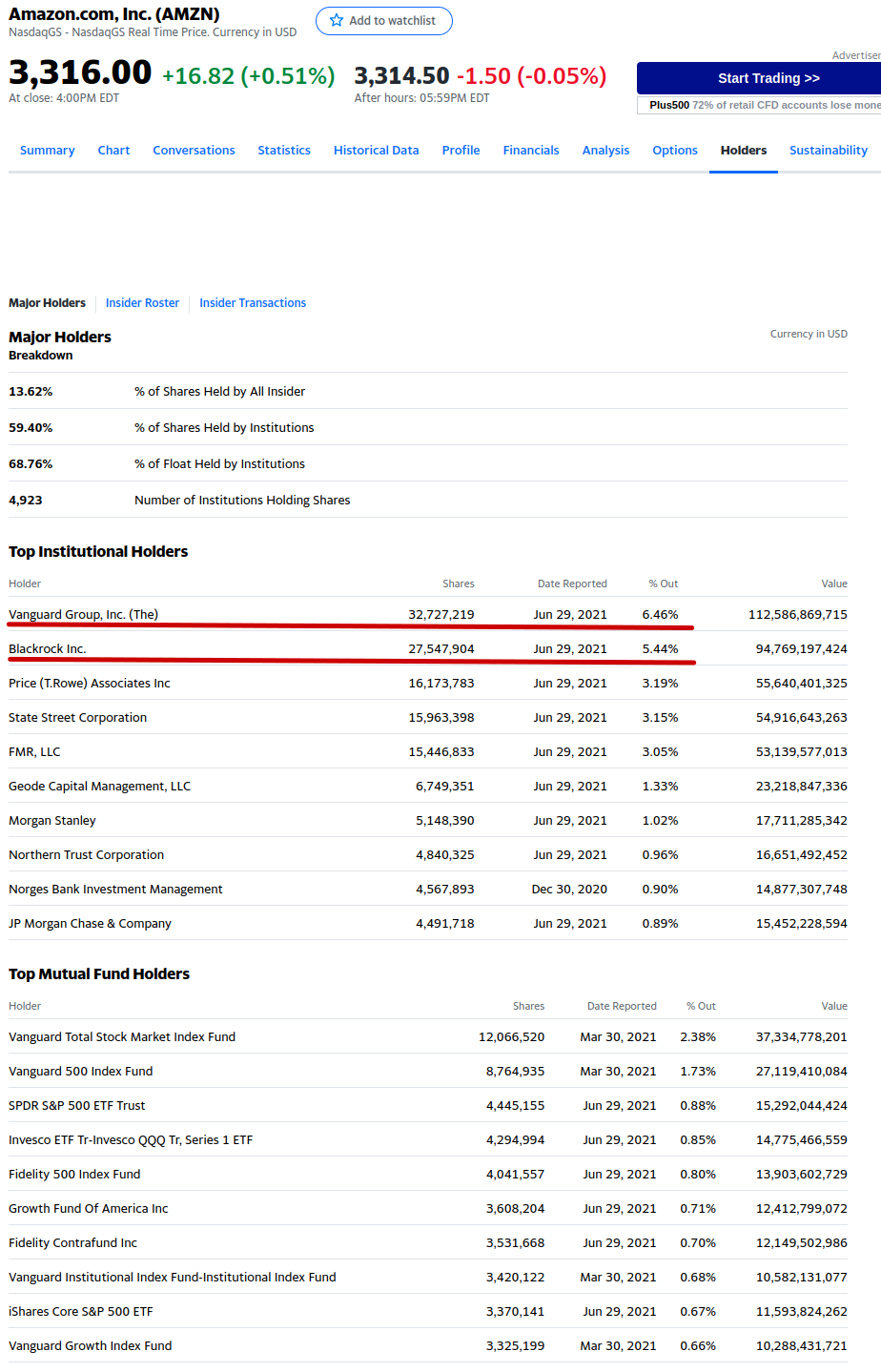Select the Holders tab
The height and width of the screenshot is (1372, 881).
pos(744,151)
